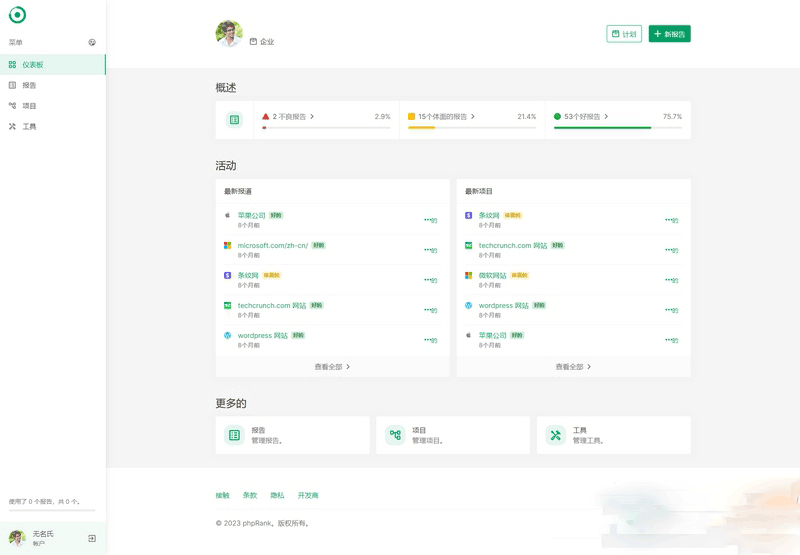Open microsoft.com/zh-cn/ report
This screenshot has height=555, width=800.
pos(272,245)
